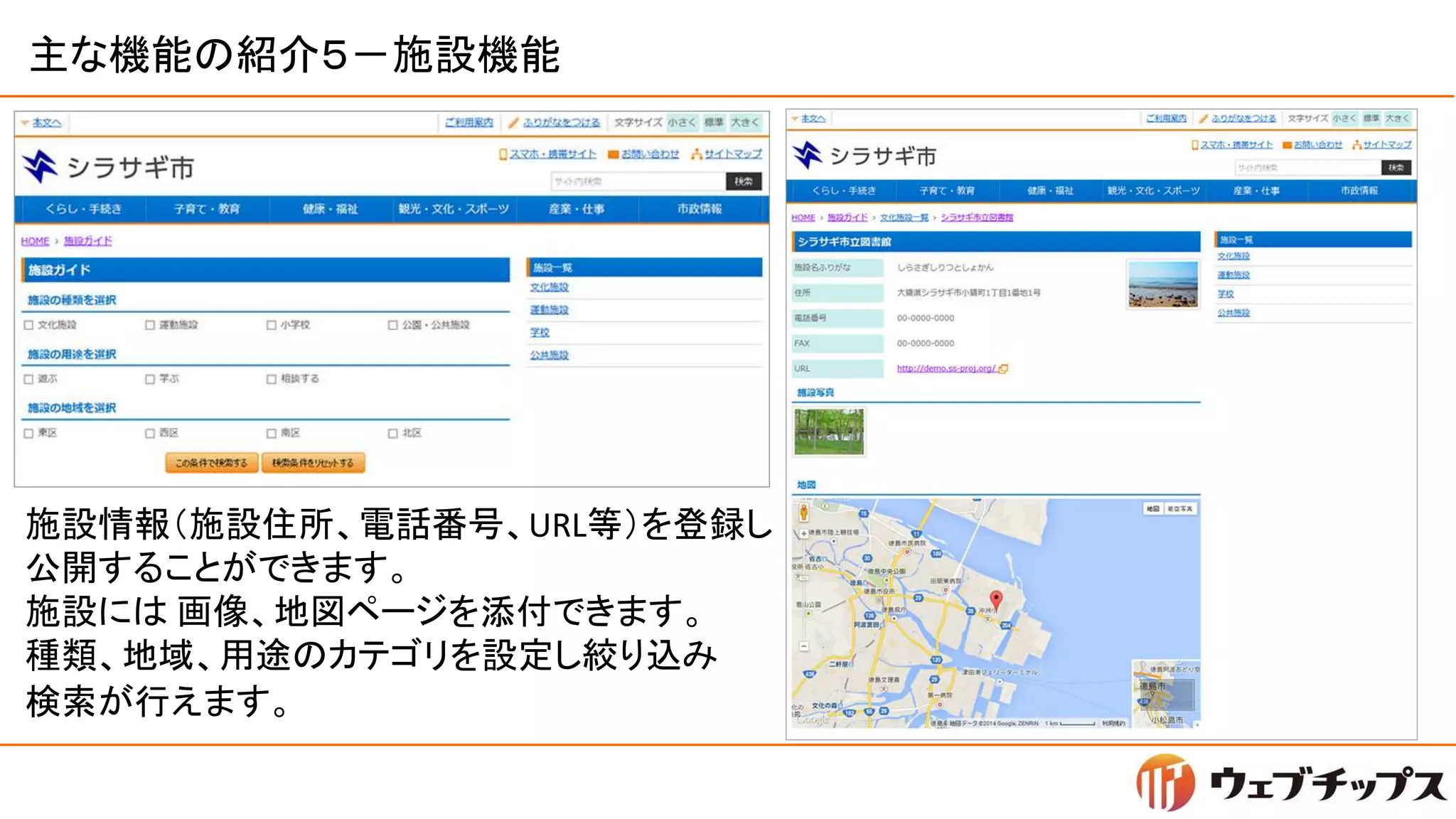
Task: Check the 運動施設 facility type checkbox
Action: tap(150, 325)
